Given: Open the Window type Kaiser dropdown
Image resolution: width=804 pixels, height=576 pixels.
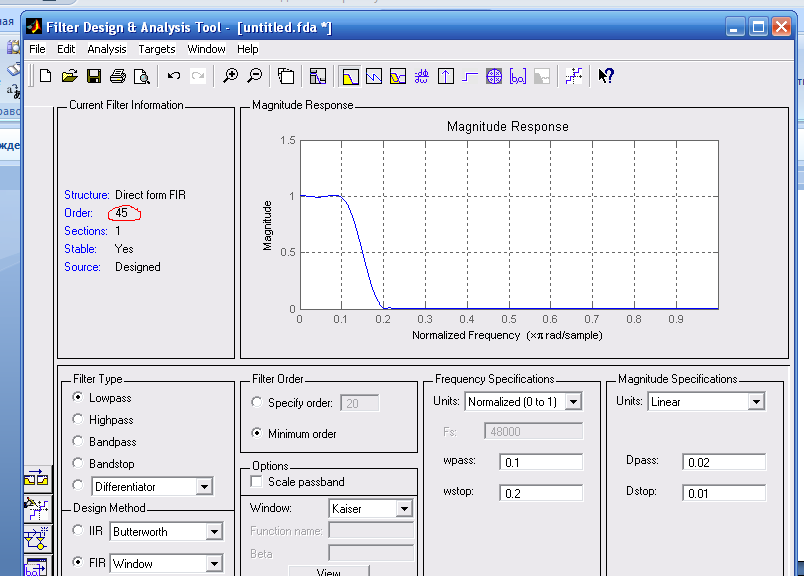Looking at the screenshot, I should (x=403, y=509).
